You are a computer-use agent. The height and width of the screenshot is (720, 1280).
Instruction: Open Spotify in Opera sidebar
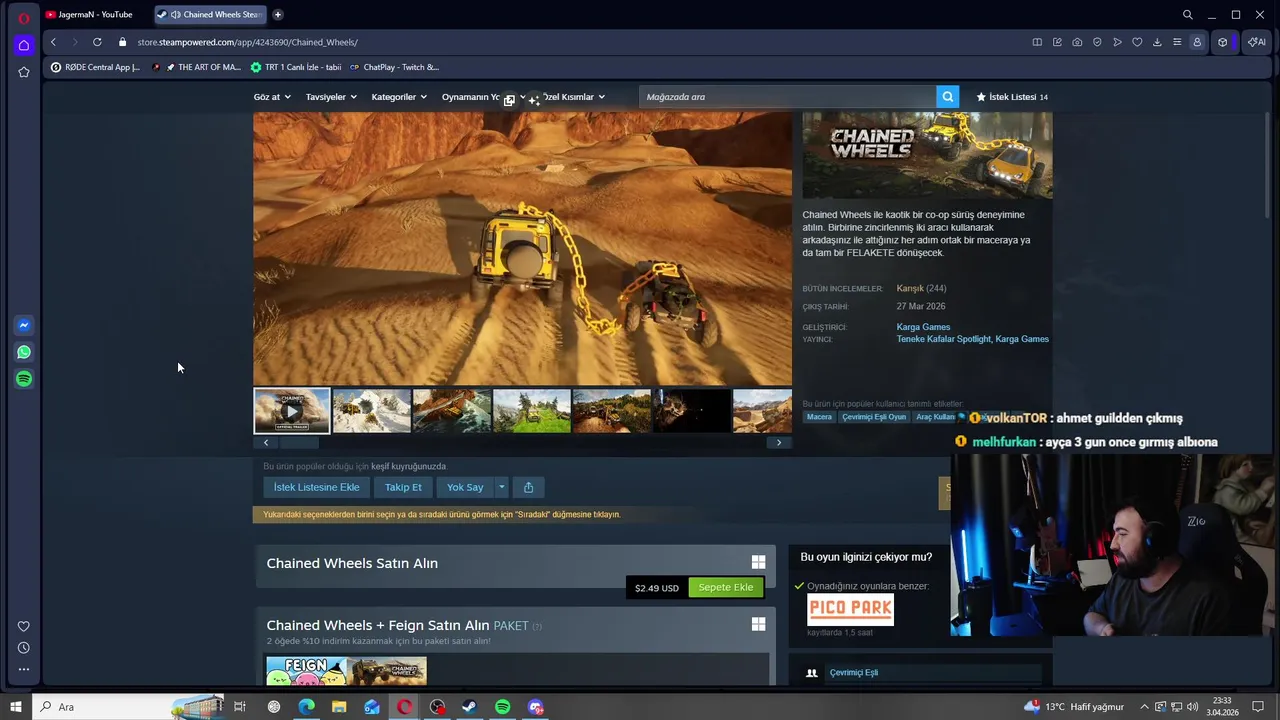pos(24,379)
